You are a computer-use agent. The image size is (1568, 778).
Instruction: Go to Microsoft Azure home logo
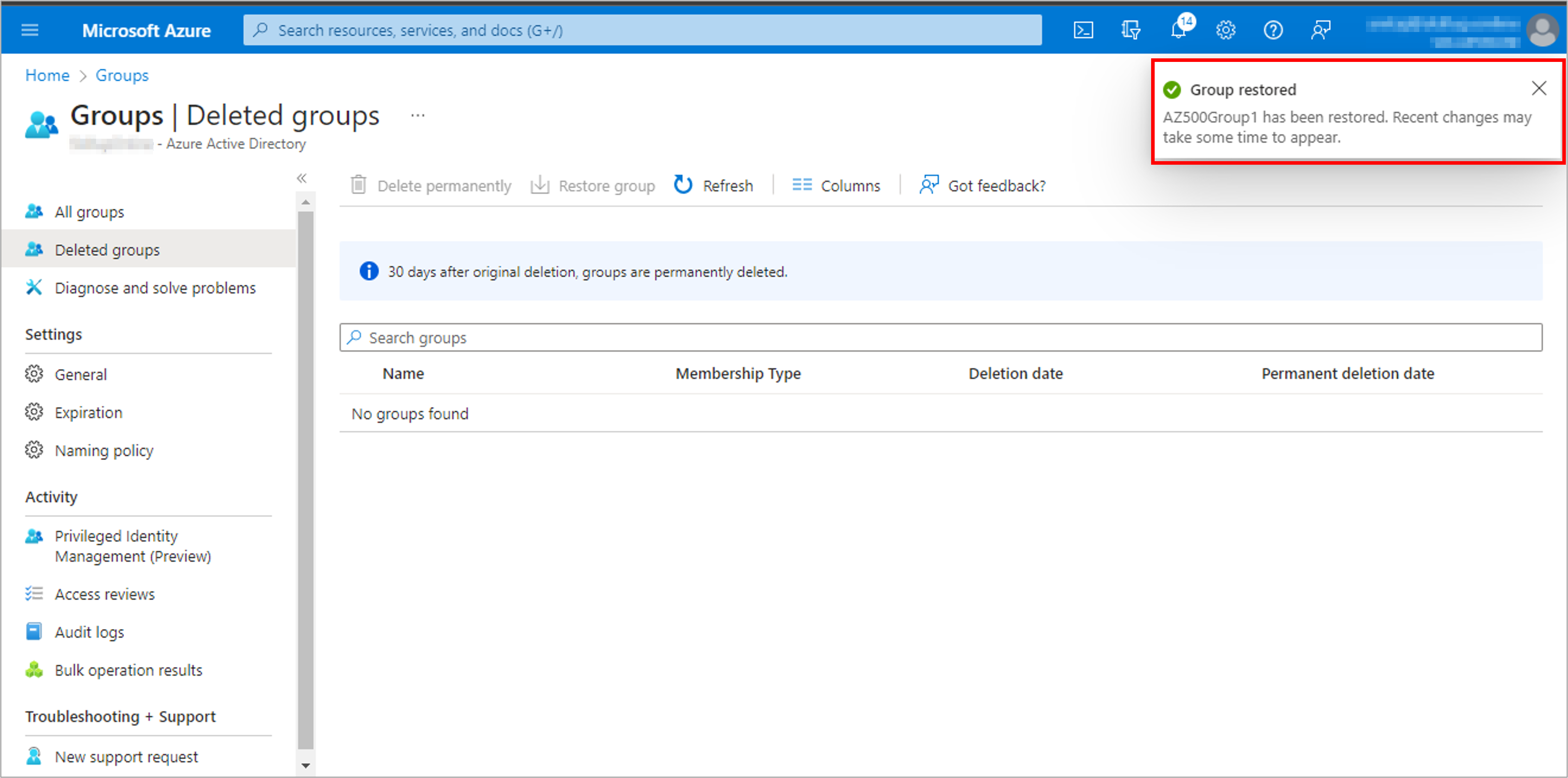coord(146,31)
